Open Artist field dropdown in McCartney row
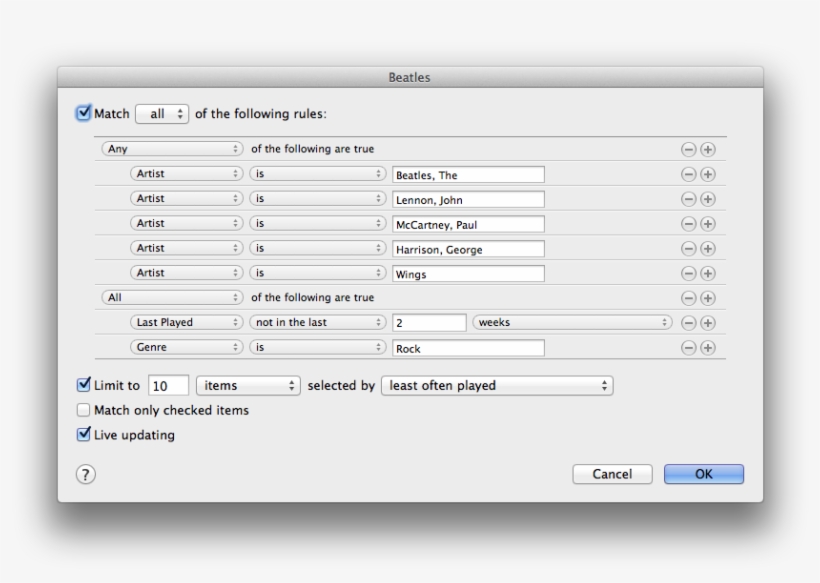Screen dimensions: 820x583 click(187, 223)
